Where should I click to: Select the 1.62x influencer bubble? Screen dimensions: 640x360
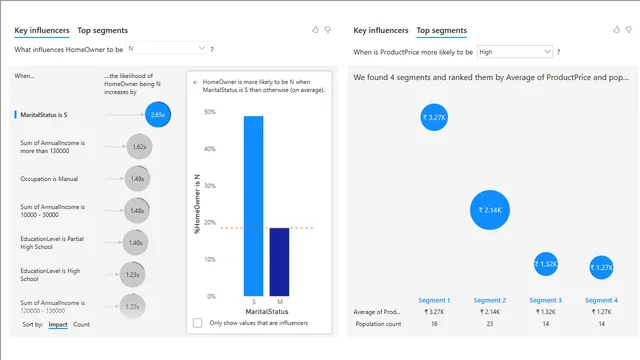click(139, 146)
